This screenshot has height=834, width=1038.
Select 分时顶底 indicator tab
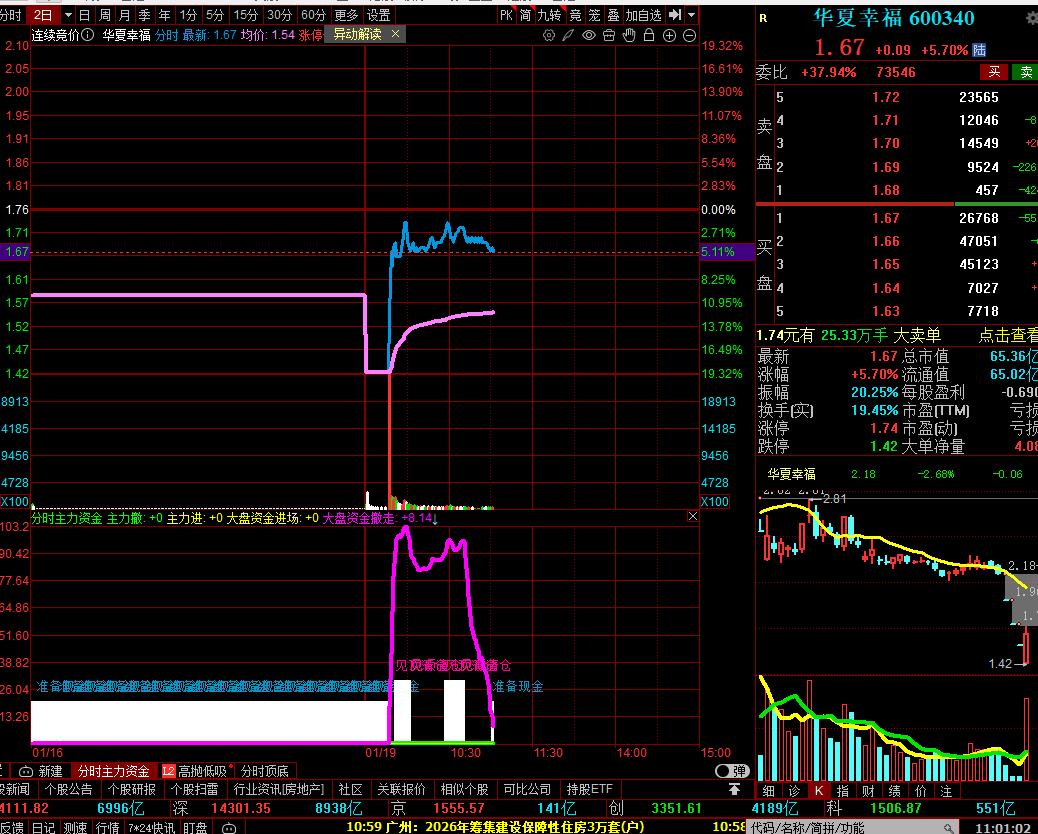(265, 771)
